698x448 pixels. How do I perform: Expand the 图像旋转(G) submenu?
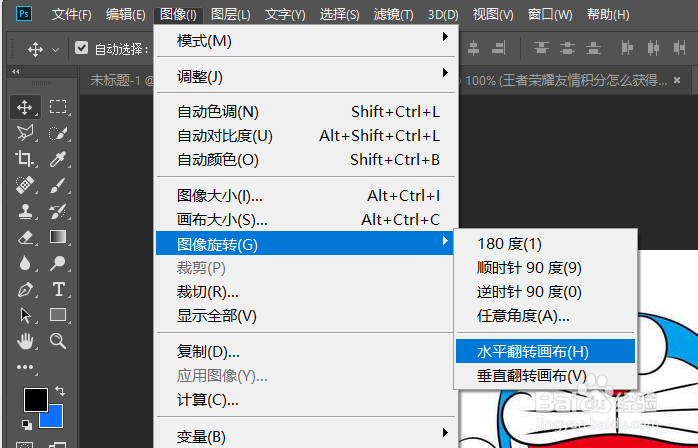(304, 244)
